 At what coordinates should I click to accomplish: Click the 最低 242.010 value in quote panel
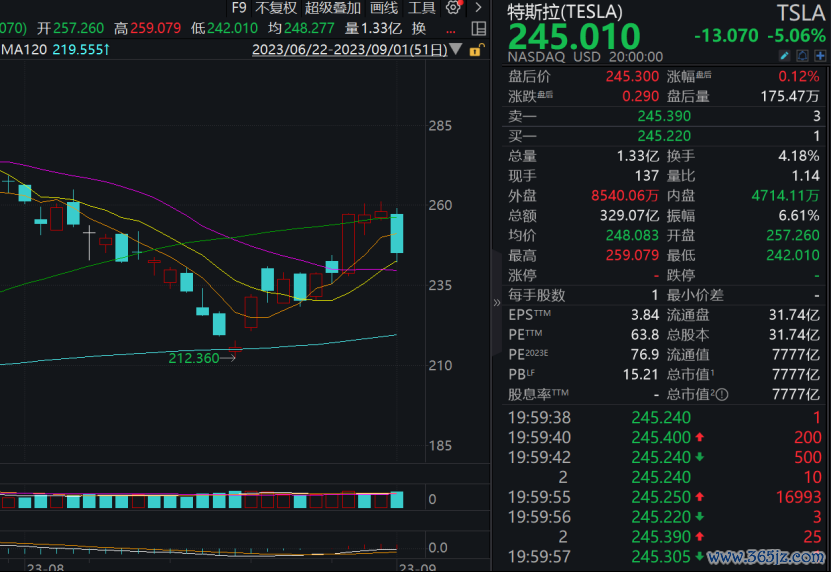[x=793, y=256]
